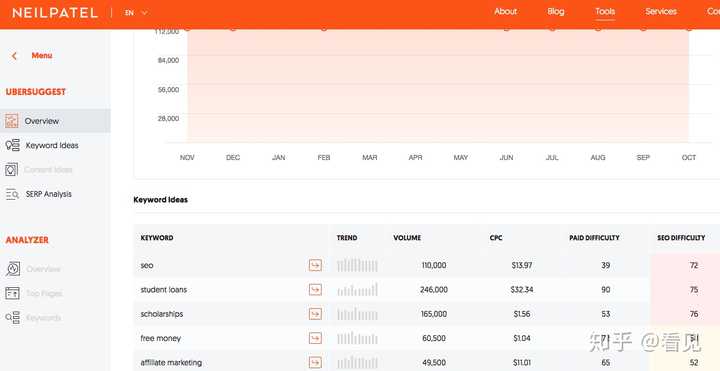Viewport: 720px width, 371px height.
Task: Open the EN language dropdown
Action: (136, 13)
